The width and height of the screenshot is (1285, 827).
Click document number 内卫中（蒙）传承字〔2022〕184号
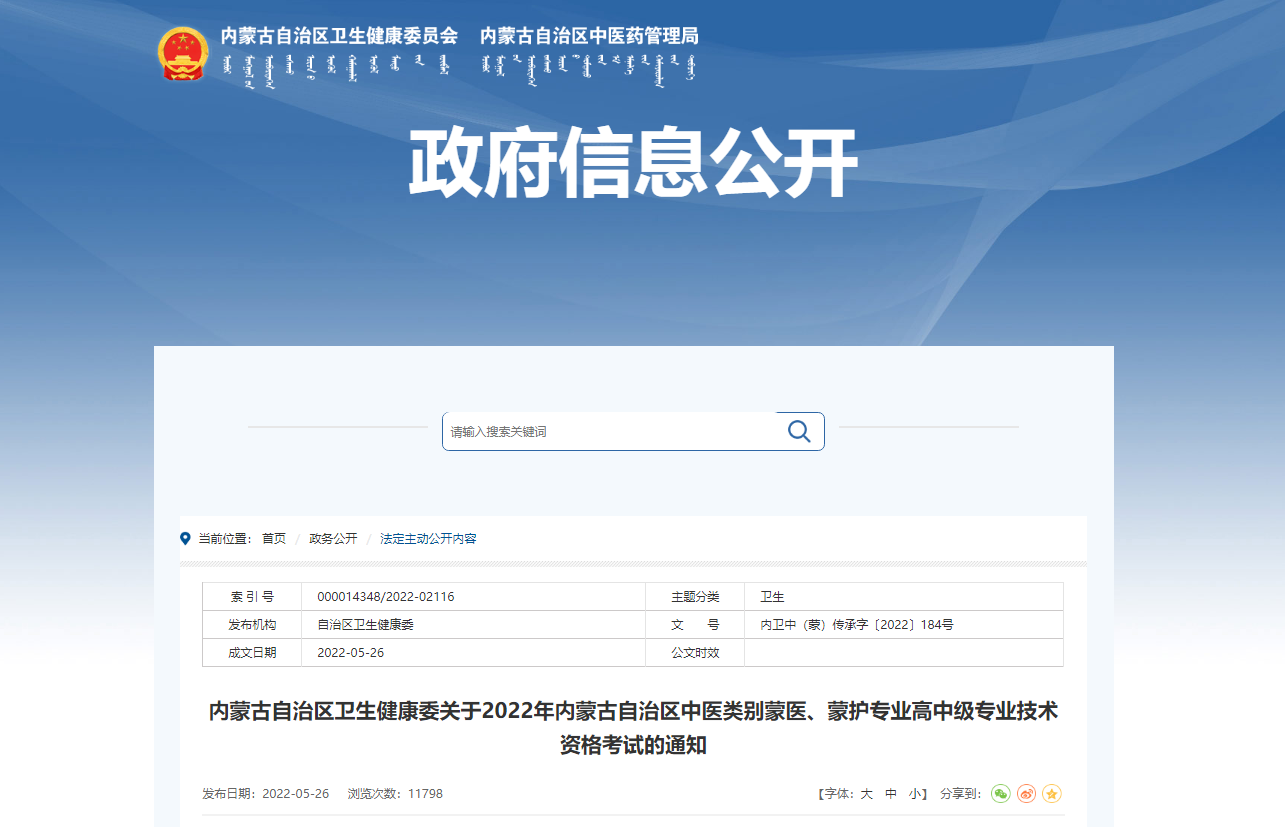(x=857, y=624)
